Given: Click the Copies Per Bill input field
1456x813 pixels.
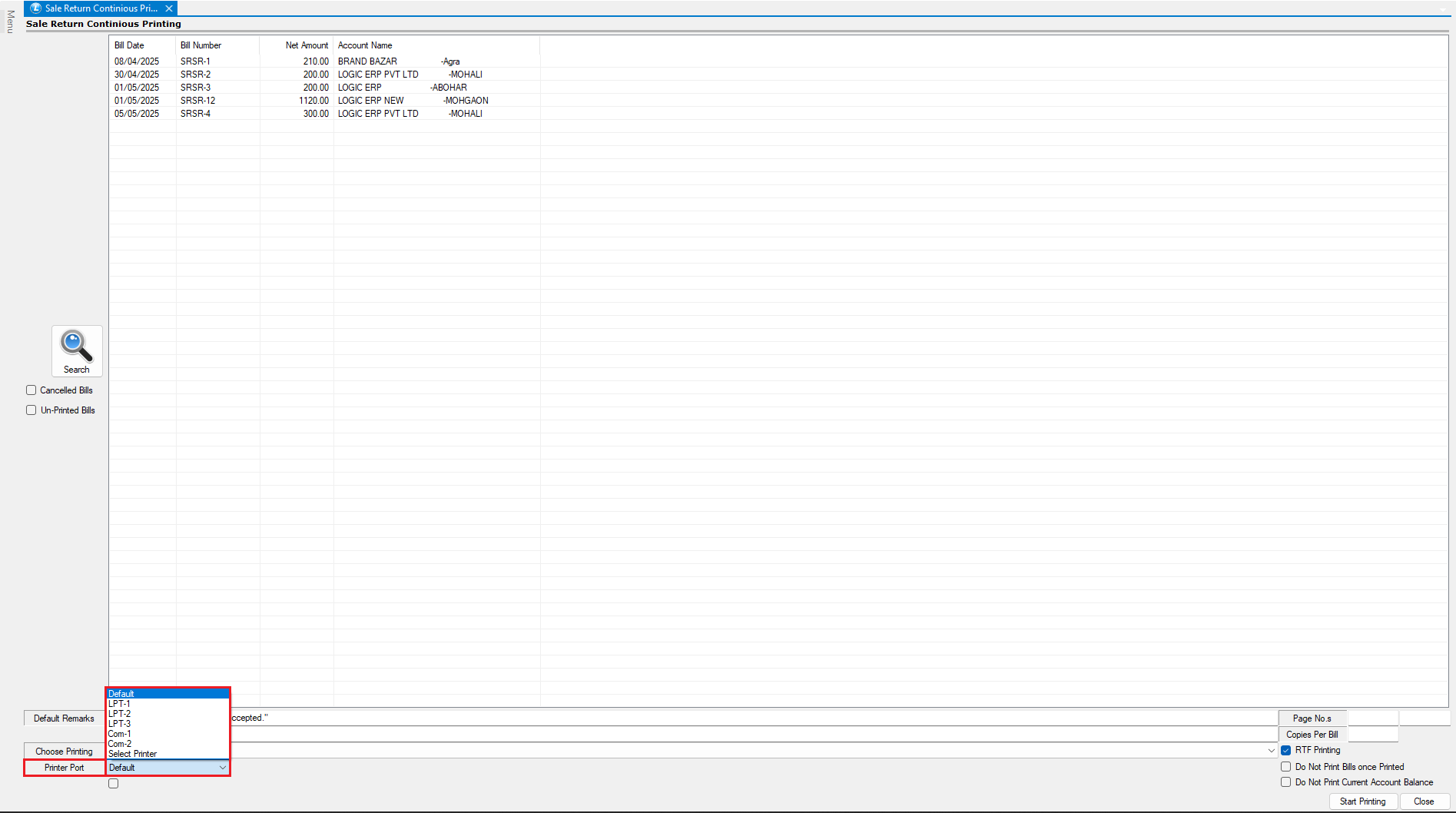Looking at the screenshot, I should (1372, 735).
